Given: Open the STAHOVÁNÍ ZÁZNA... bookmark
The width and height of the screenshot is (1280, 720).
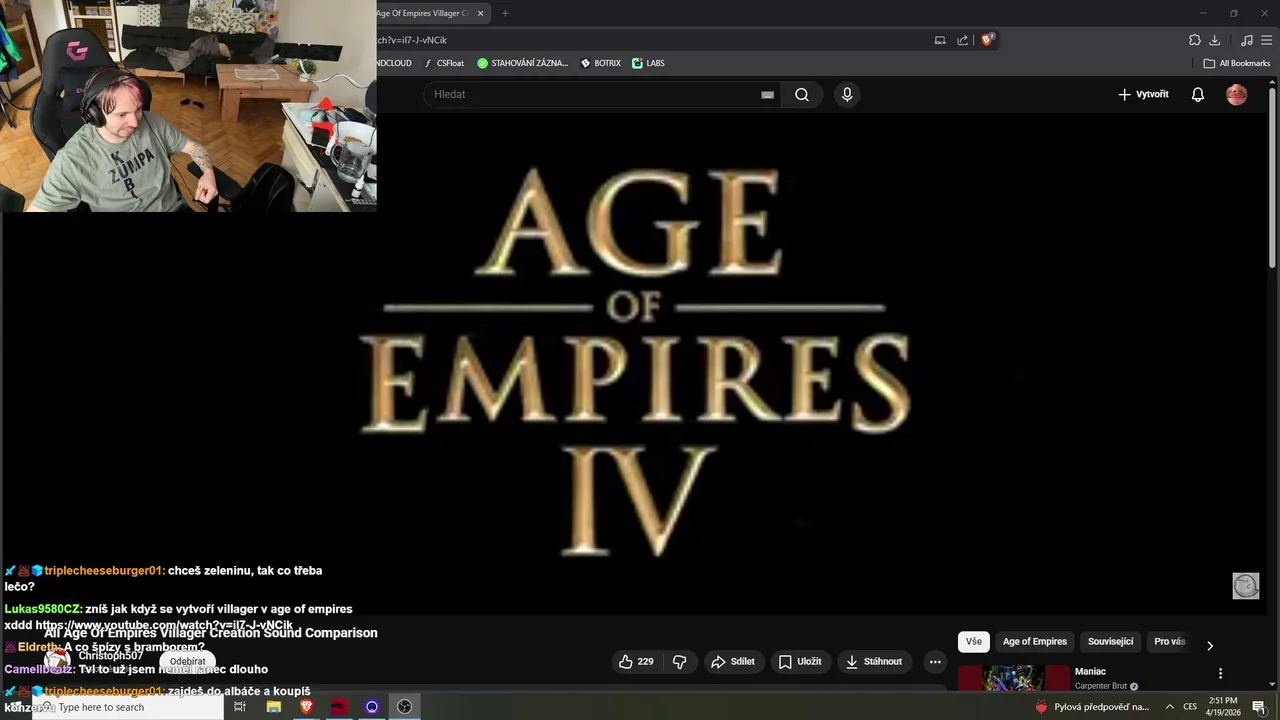Looking at the screenshot, I should coord(522,63).
